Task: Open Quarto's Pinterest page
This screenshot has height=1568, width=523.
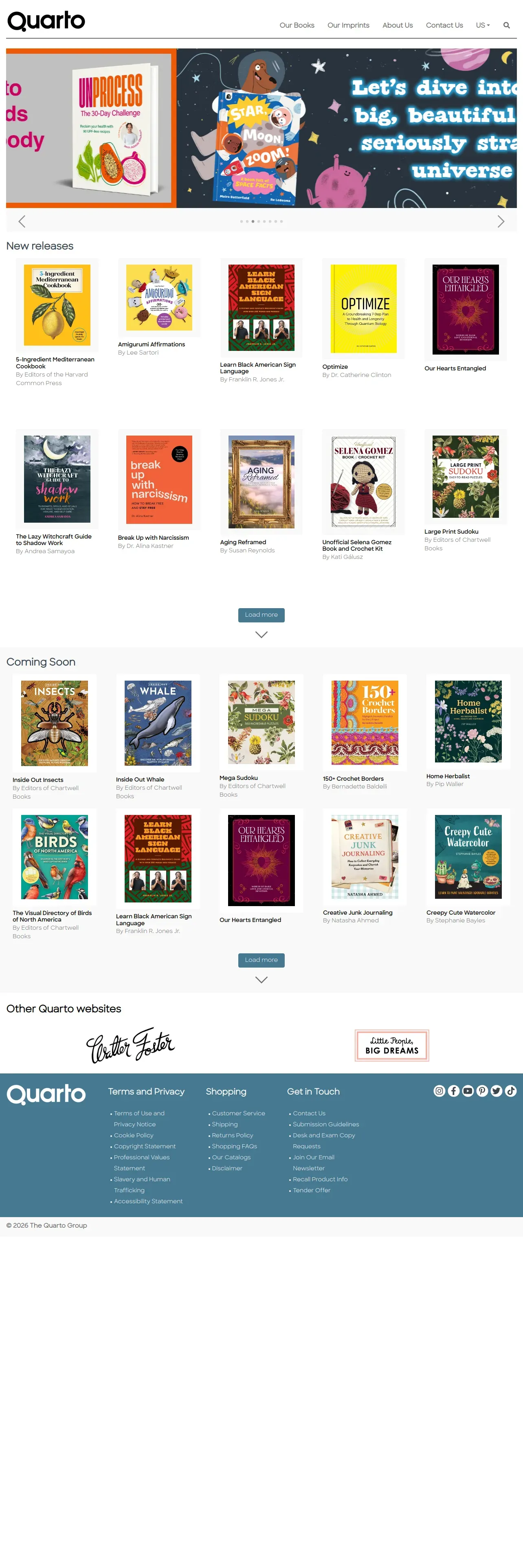Action: (x=482, y=1091)
